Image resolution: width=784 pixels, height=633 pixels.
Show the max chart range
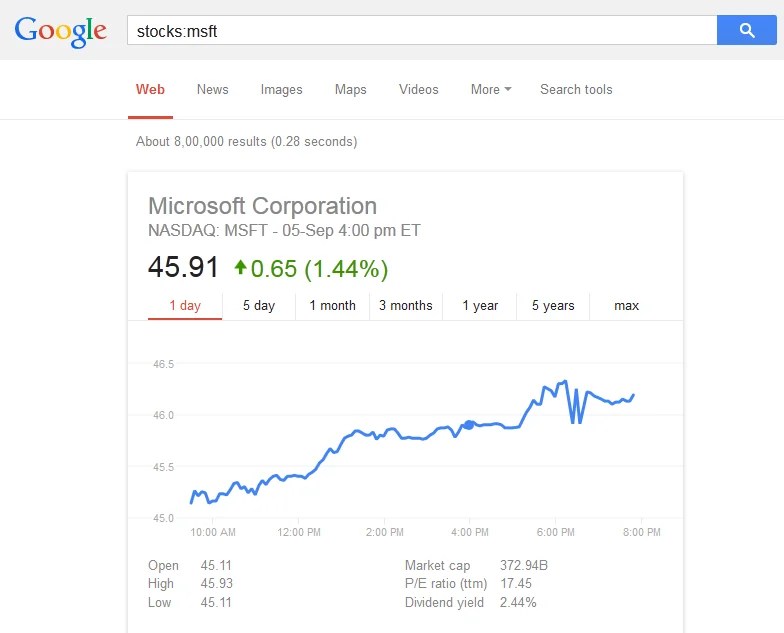(x=626, y=306)
